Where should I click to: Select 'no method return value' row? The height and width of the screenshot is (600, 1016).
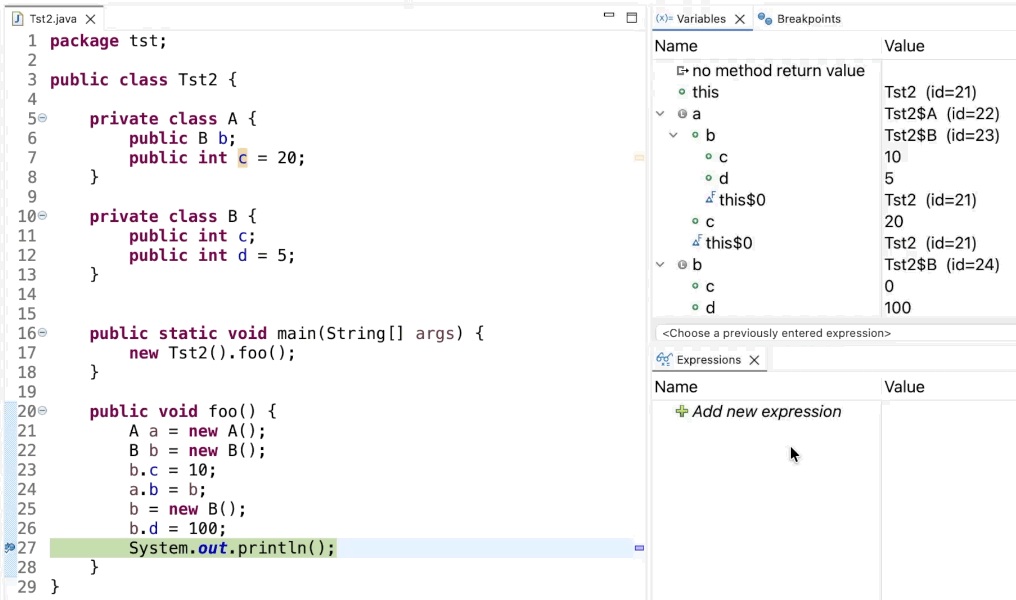pos(778,71)
